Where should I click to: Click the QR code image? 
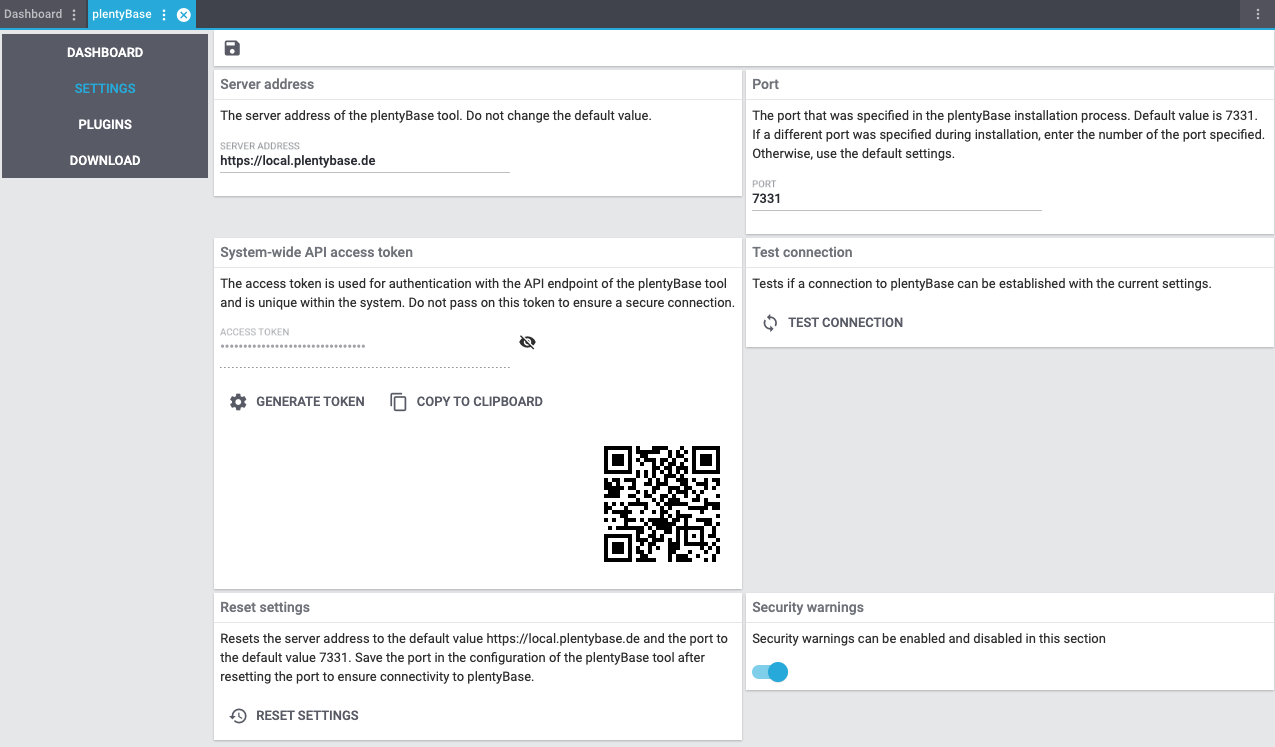662,504
